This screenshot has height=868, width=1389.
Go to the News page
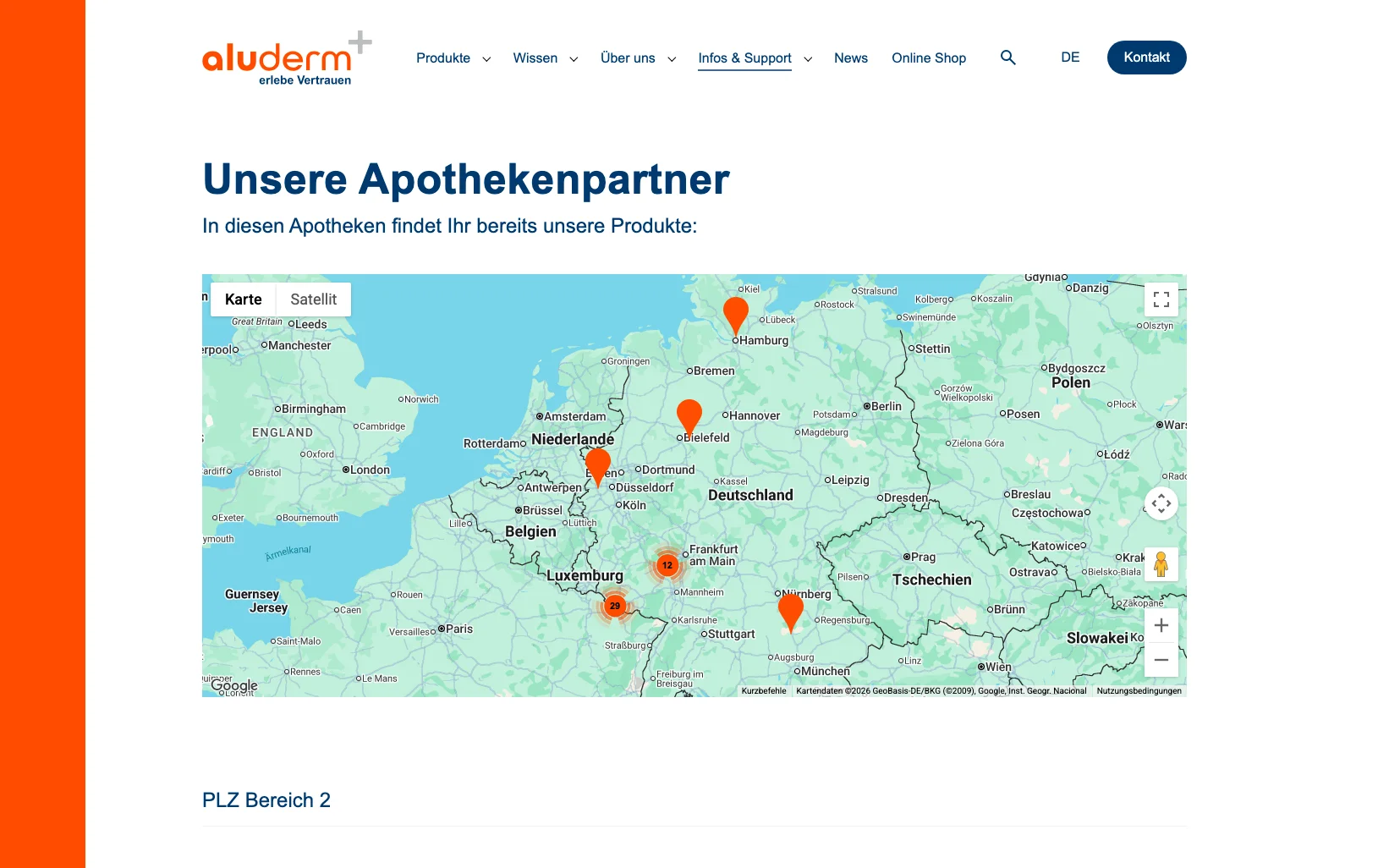[851, 58]
